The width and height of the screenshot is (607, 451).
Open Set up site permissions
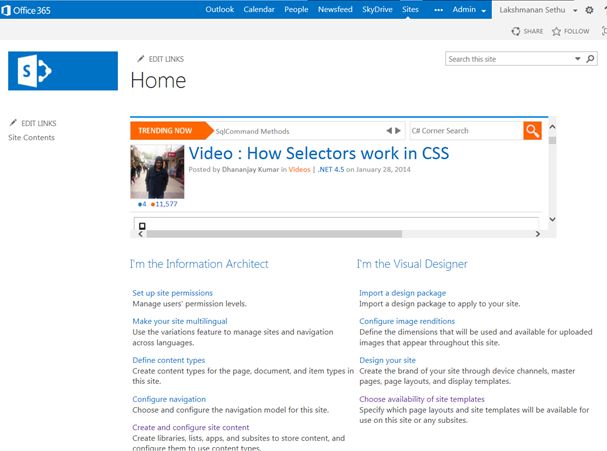click(173, 293)
